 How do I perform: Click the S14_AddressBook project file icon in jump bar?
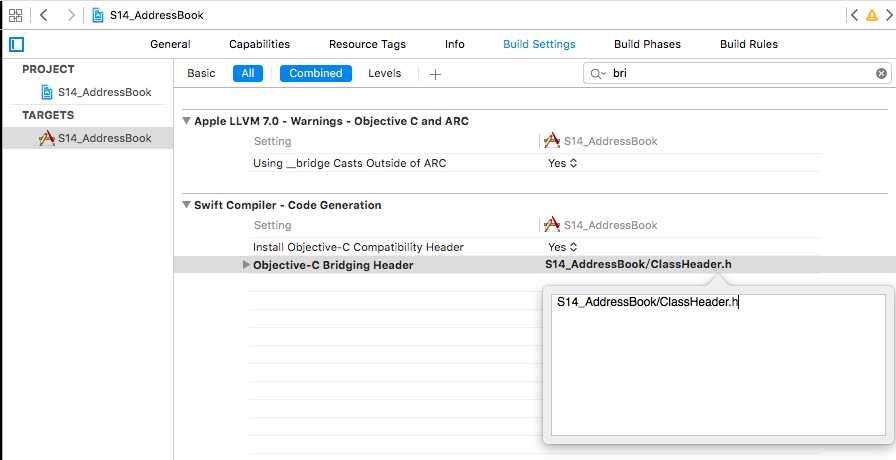[98, 15]
